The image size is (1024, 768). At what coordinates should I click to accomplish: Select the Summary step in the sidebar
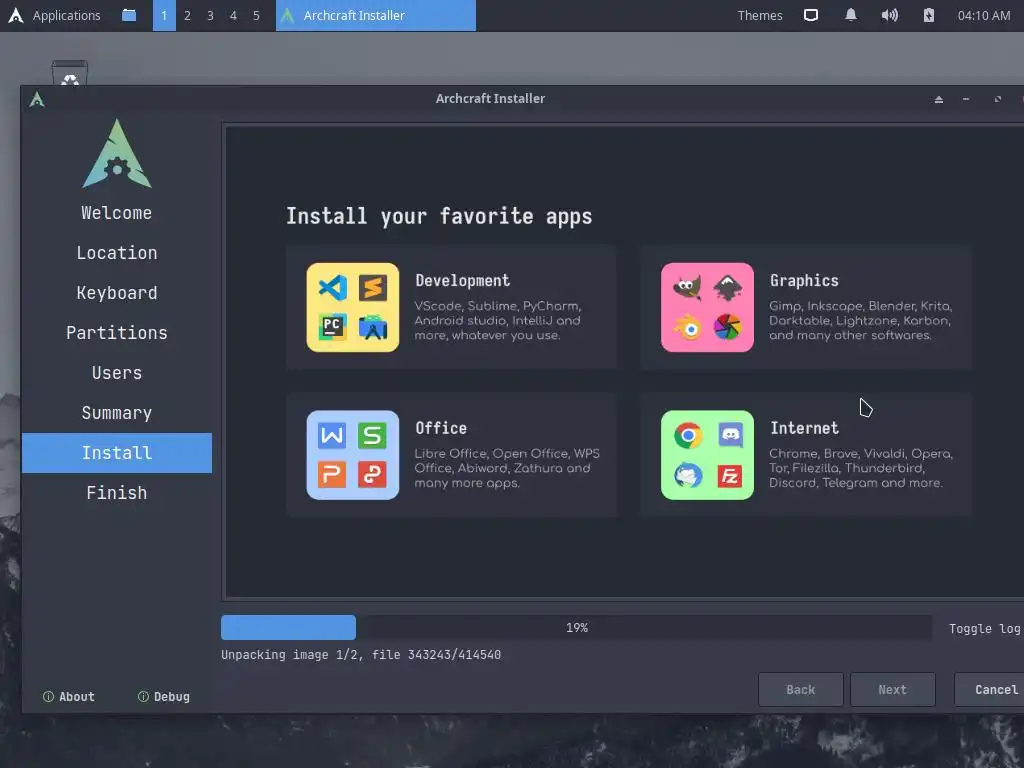(x=117, y=413)
